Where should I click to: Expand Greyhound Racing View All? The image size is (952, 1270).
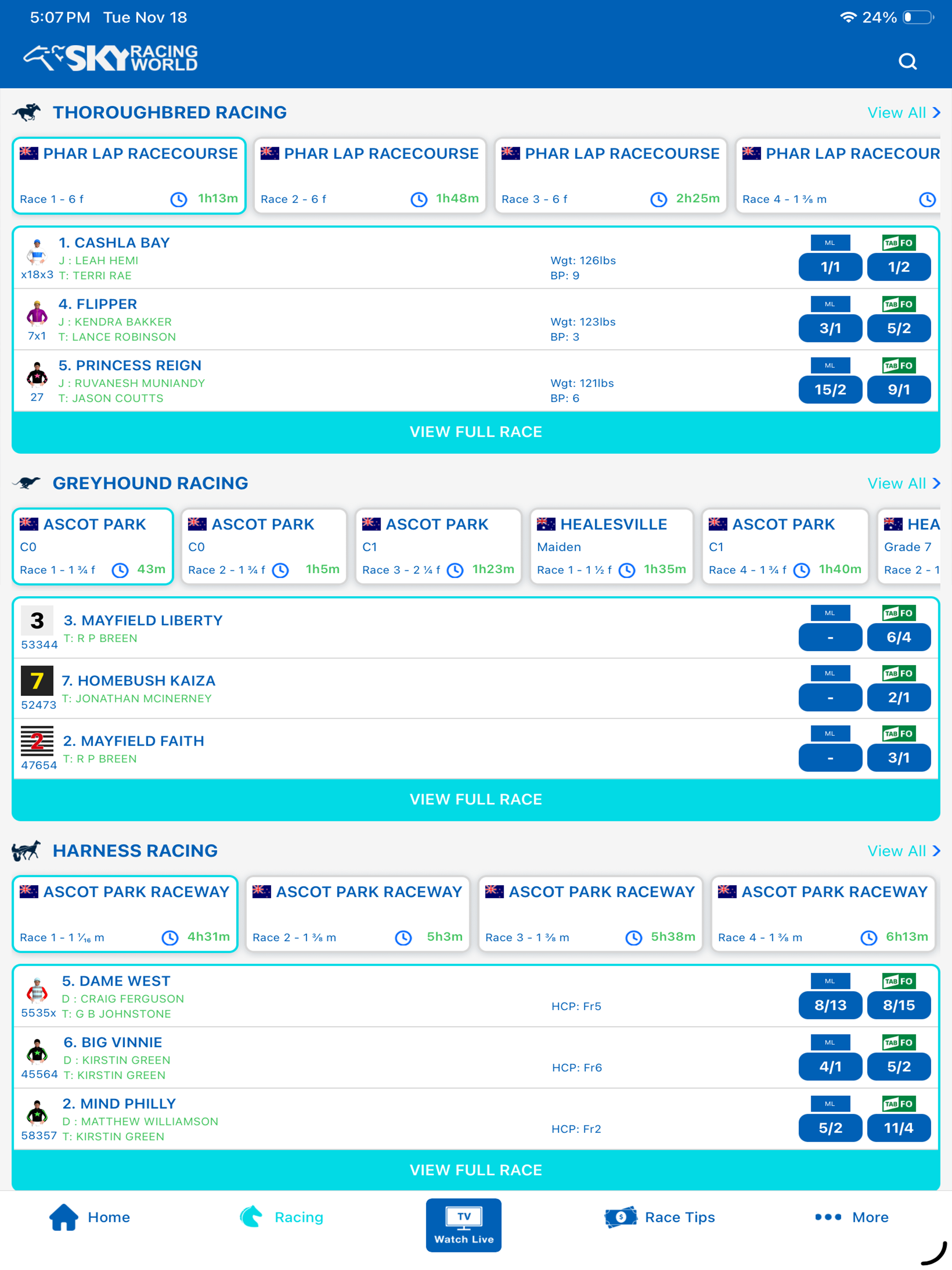(x=903, y=484)
